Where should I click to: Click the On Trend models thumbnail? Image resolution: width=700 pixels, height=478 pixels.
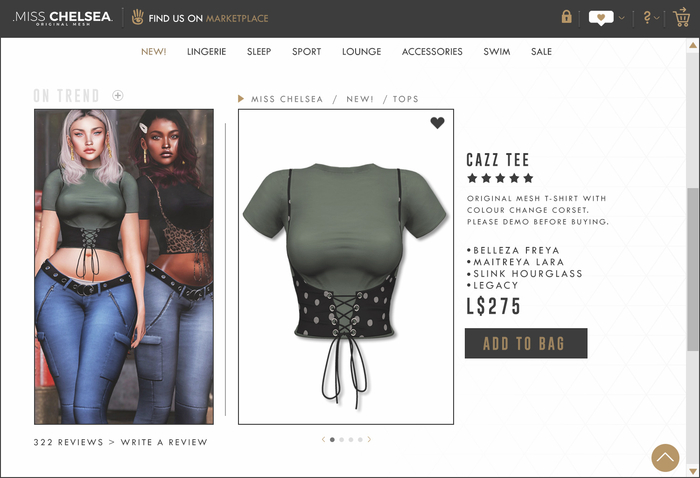point(124,266)
